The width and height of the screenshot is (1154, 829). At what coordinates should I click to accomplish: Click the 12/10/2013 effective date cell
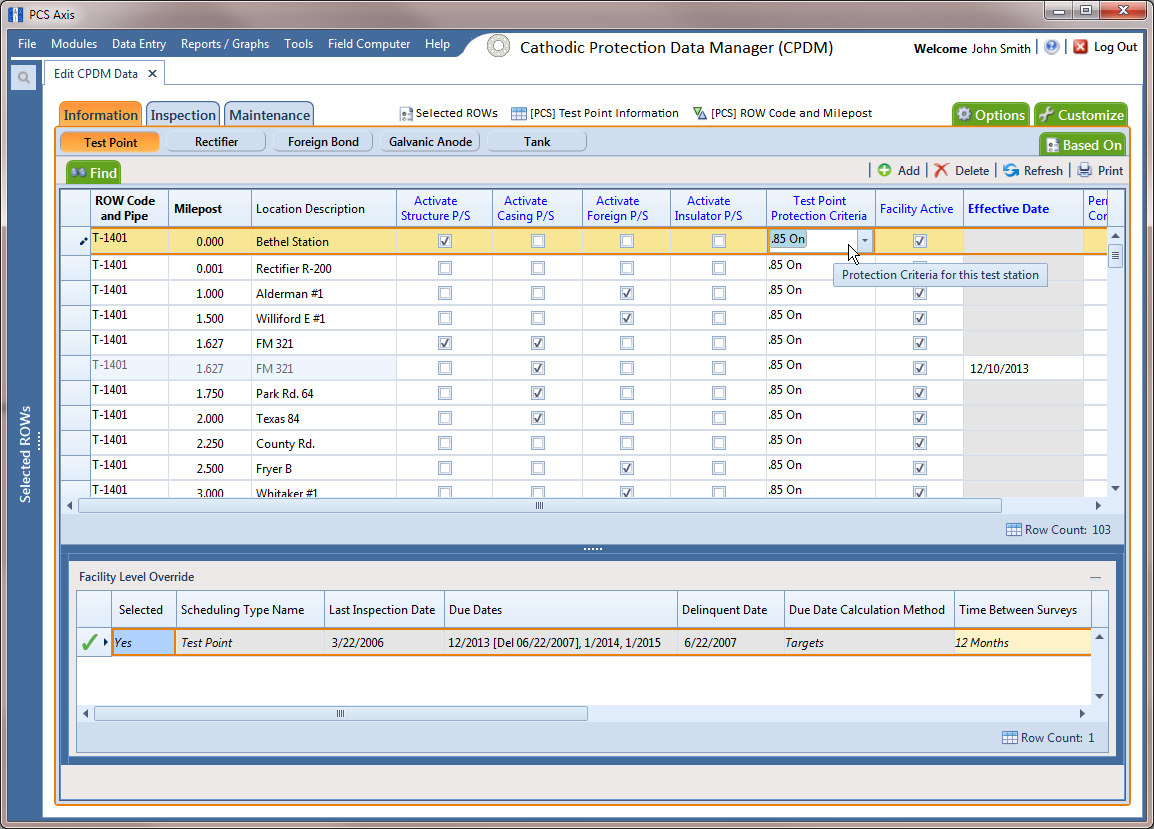point(1023,368)
